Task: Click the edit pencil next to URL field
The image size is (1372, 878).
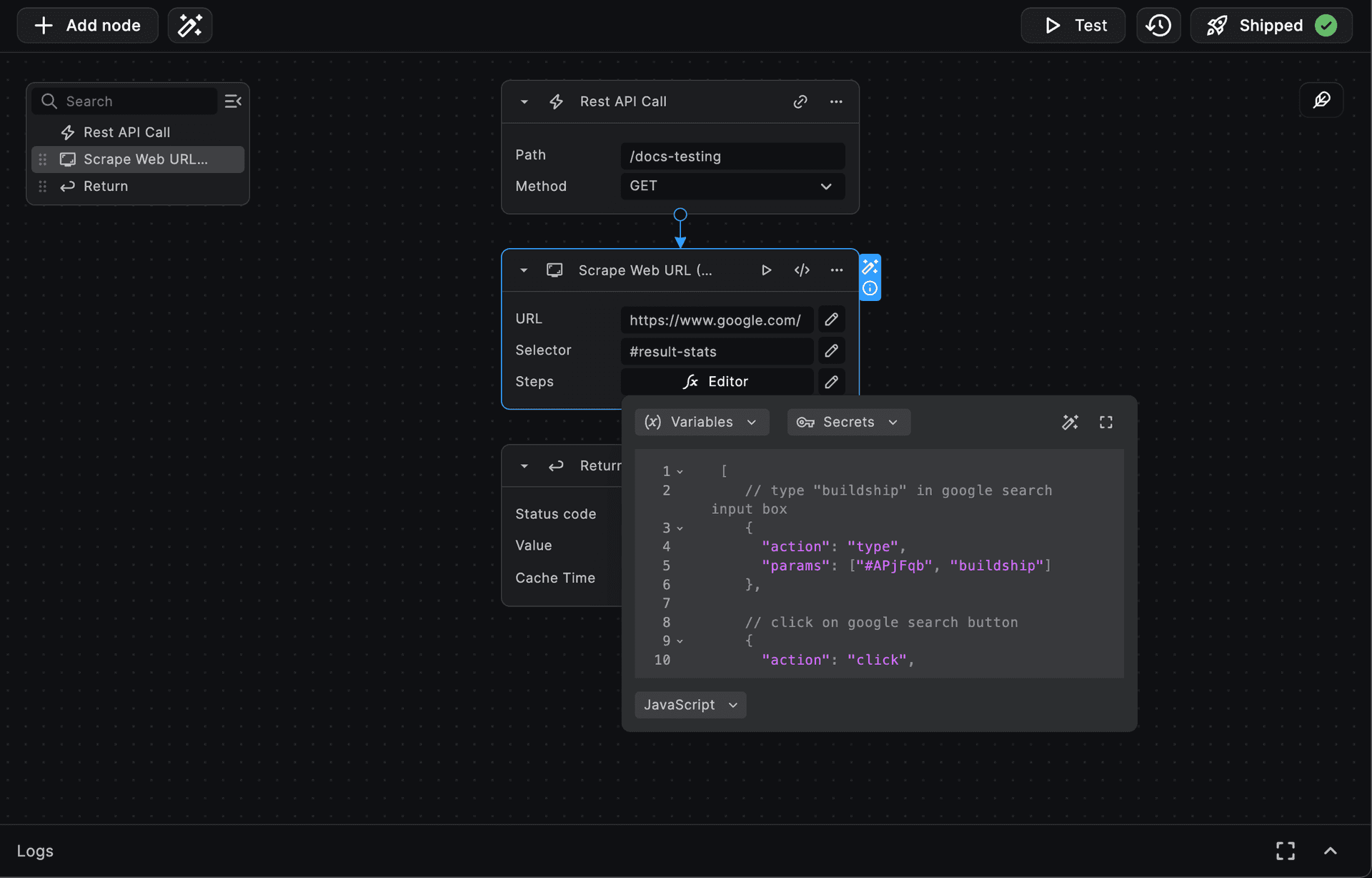Action: coord(831,320)
